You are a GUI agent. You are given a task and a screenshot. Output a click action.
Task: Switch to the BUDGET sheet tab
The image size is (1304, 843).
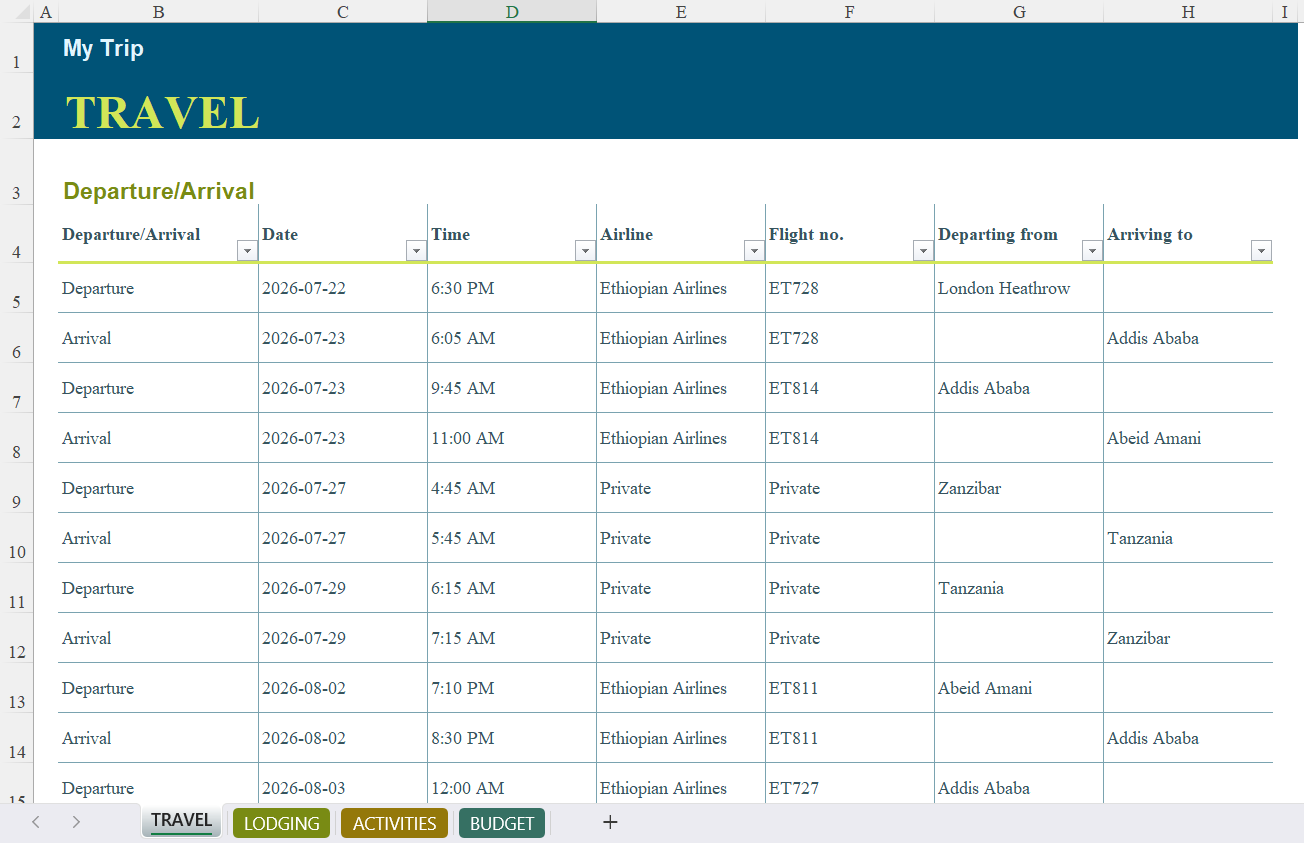[x=501, y=823]
